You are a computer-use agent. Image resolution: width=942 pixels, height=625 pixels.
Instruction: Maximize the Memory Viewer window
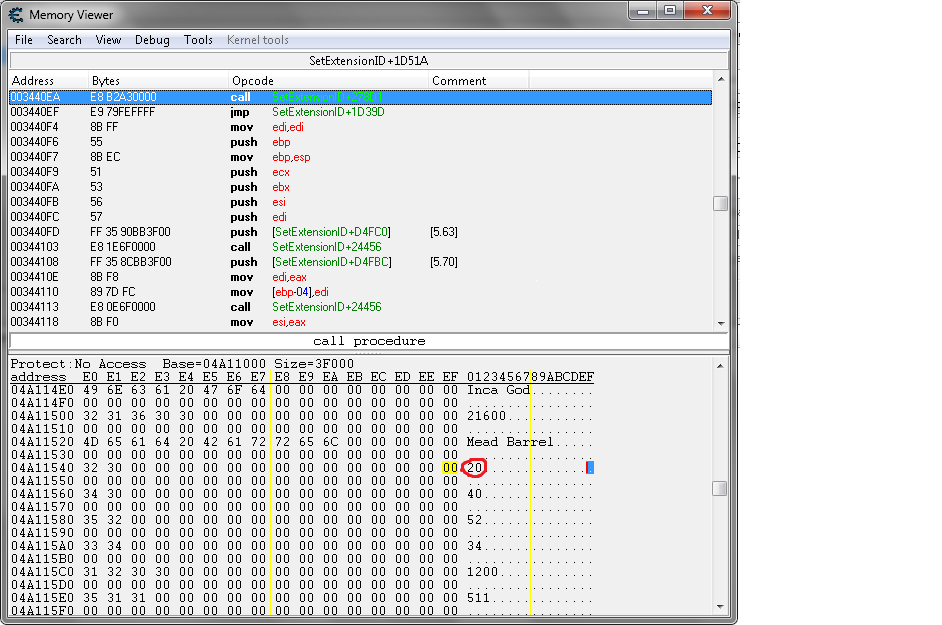pos(669,11)
